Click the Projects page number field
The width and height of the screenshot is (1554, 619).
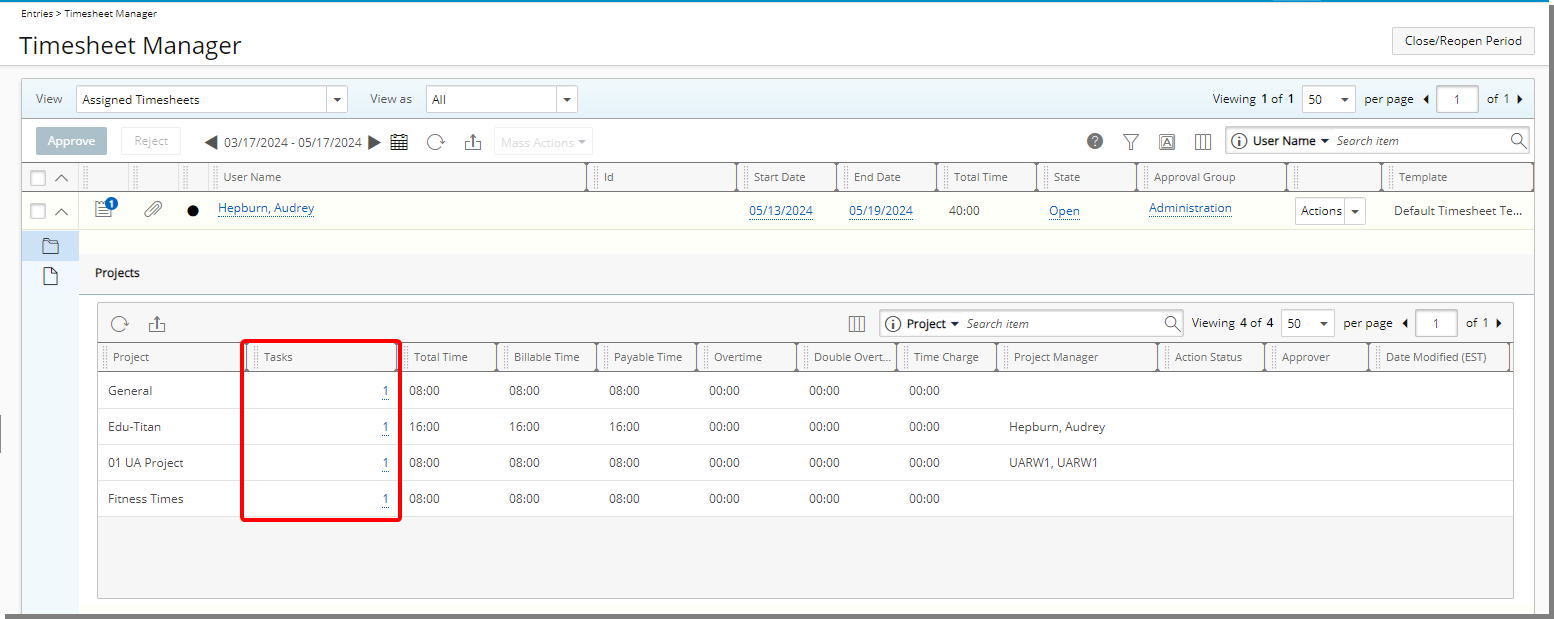click(x=1436, y=324)
